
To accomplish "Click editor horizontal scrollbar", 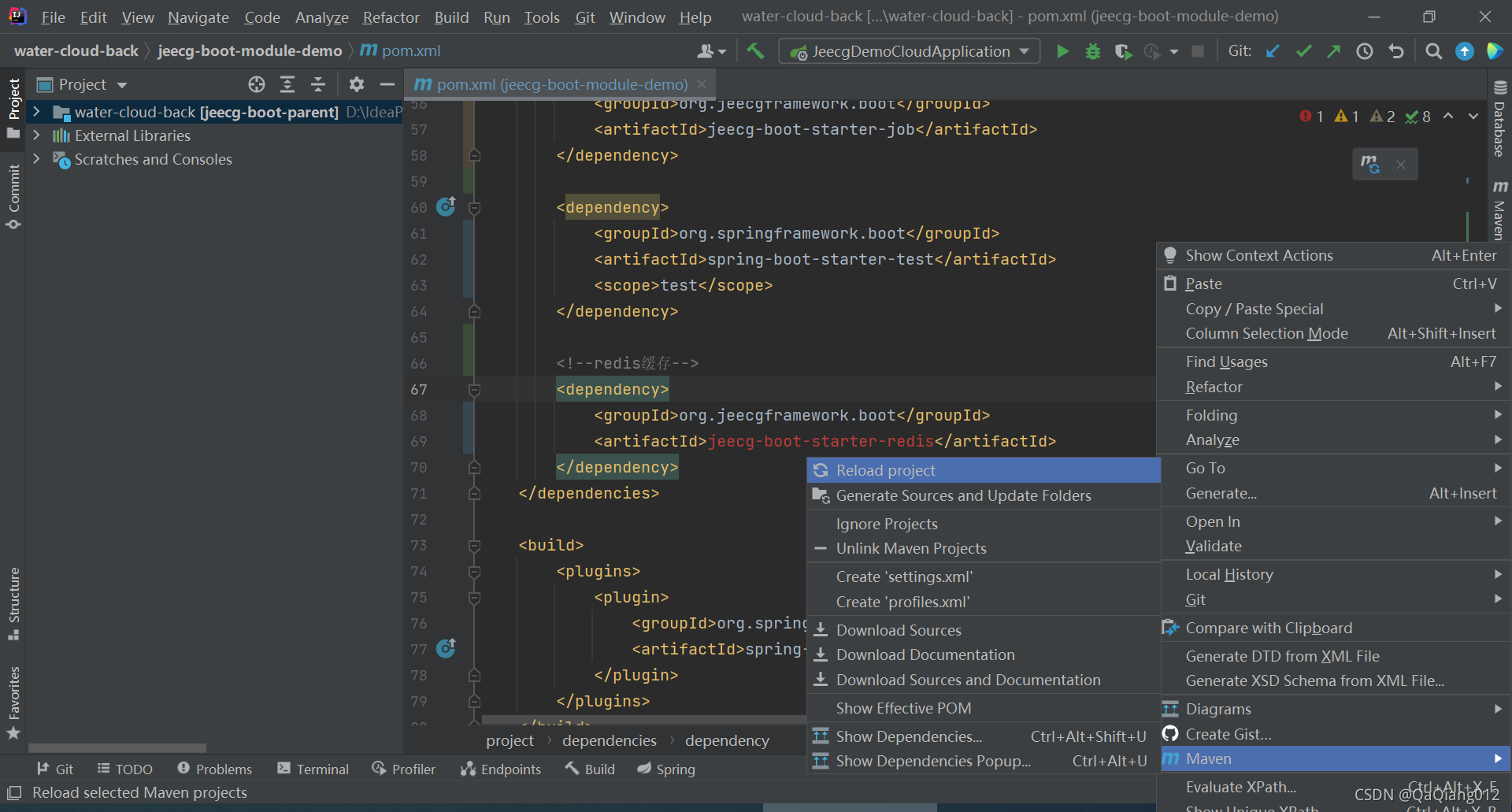I will tap(643, 720).
